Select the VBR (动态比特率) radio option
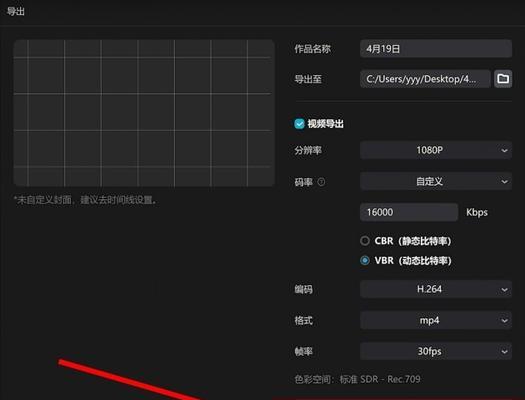 [365, 260]
